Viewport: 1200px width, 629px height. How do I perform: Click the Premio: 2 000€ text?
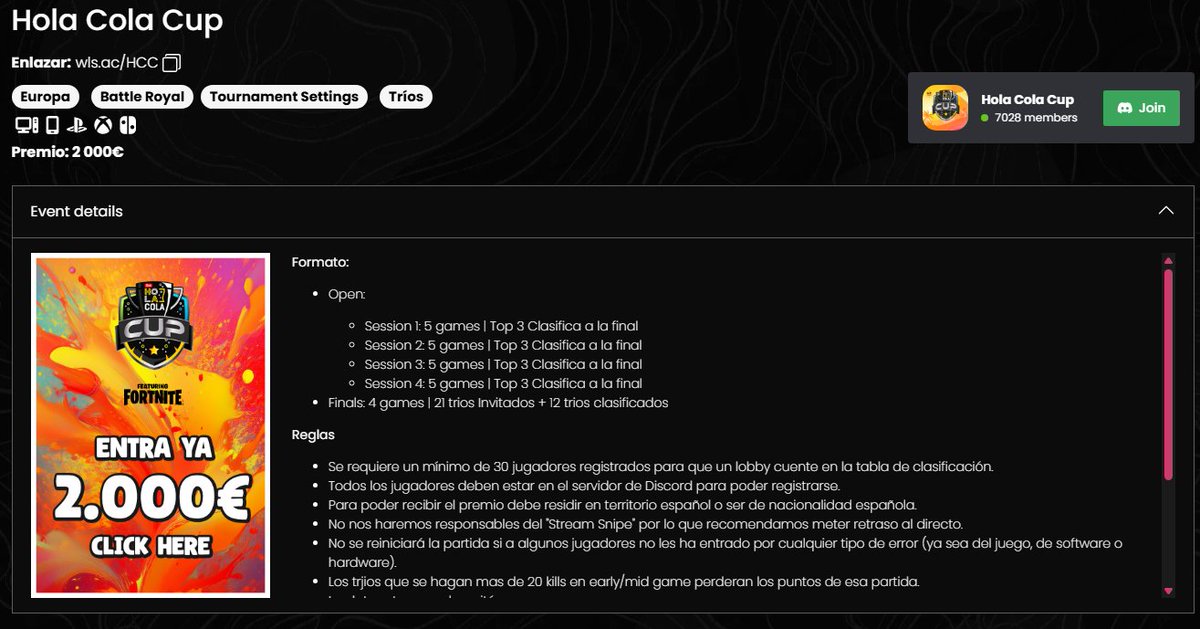(x=67, y=153)
